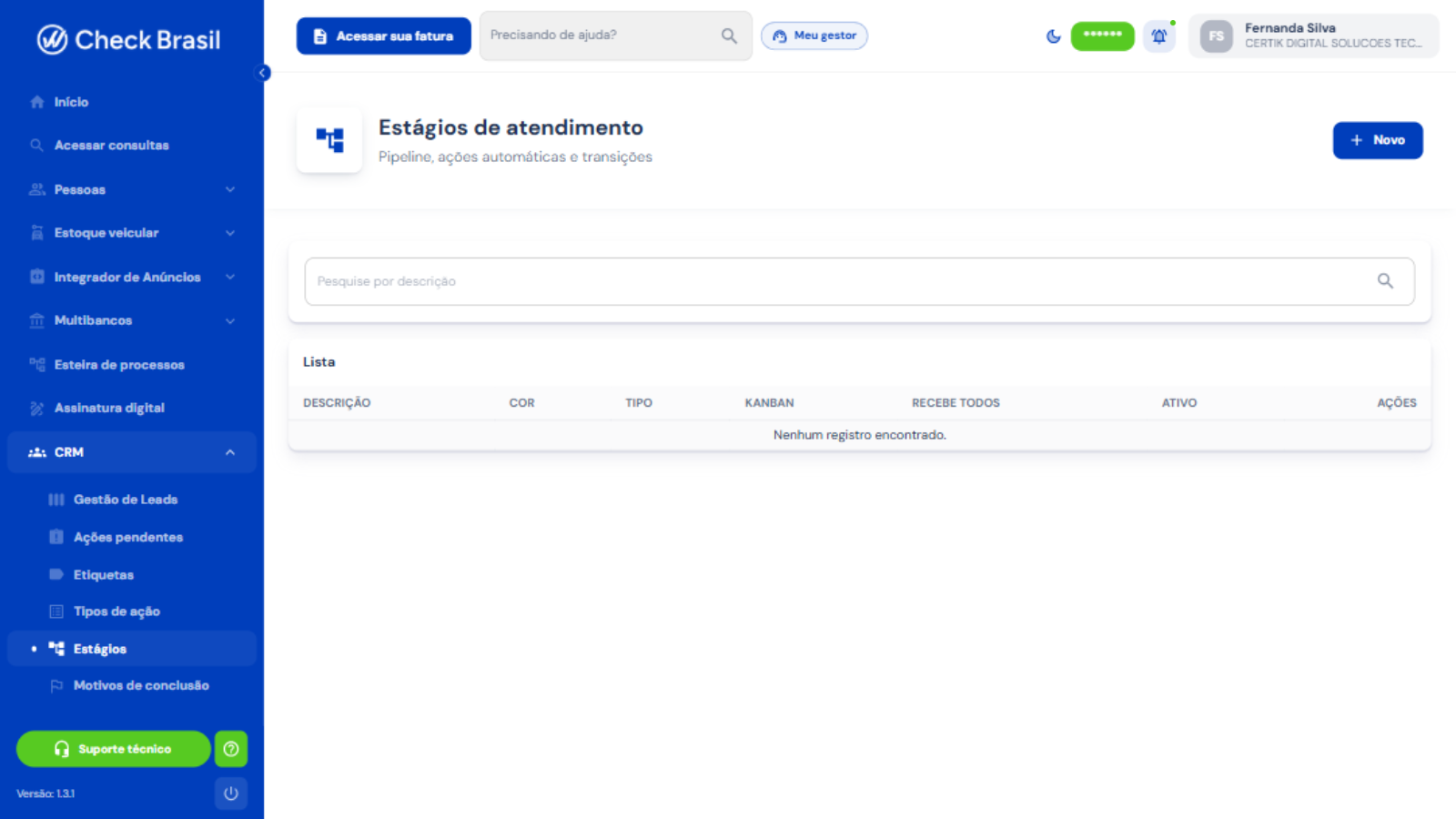This screenshot has height=819, width=1456.
Task: Click the Integrador de Anúncios icon
Action: pos(36,277)
